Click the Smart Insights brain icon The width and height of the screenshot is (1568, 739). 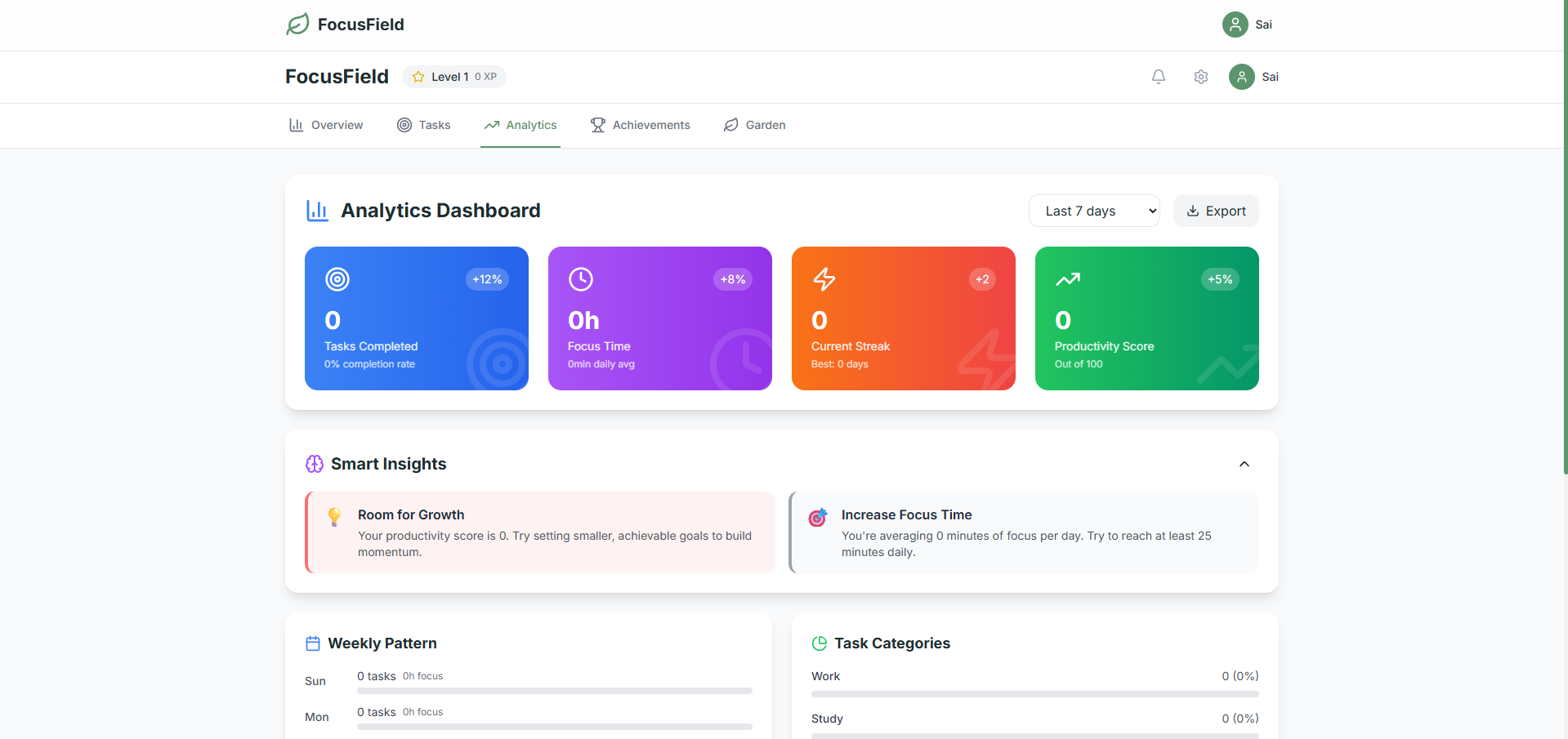(x=315, y=464)
